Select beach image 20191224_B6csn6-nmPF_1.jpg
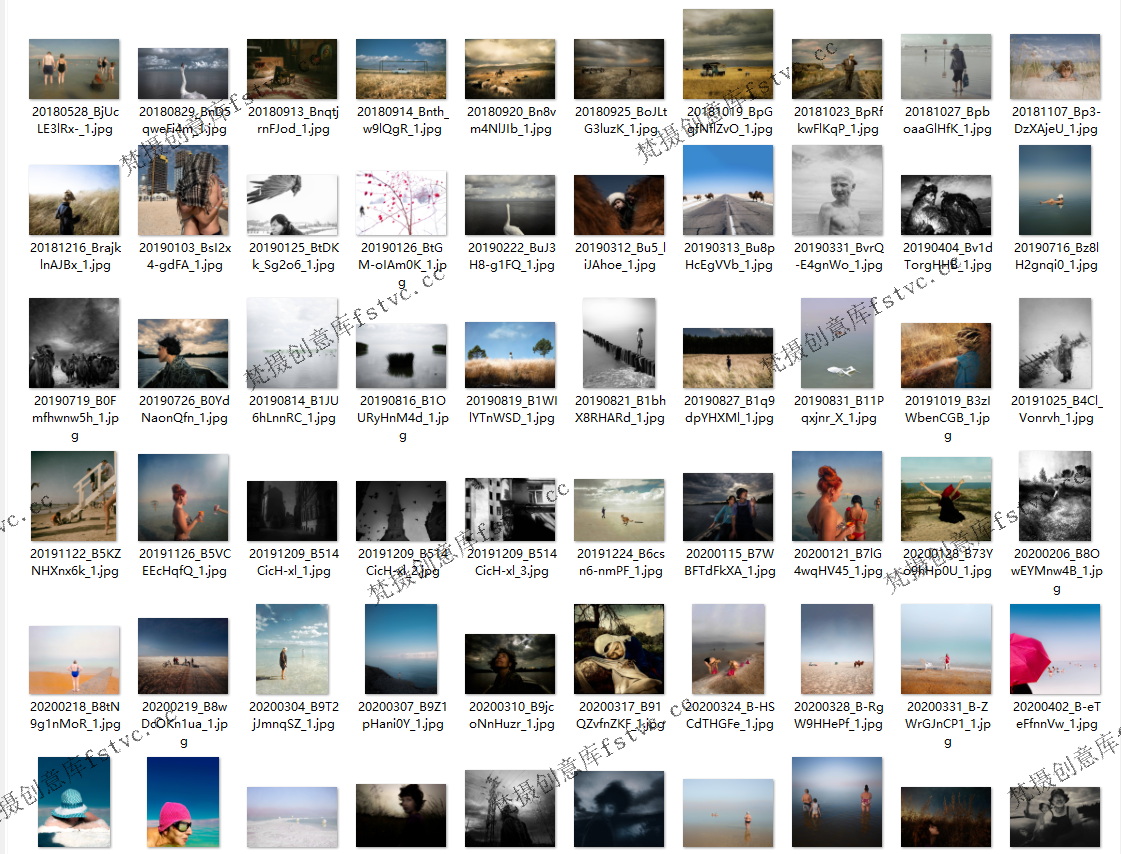 click(x=619, y=510)
